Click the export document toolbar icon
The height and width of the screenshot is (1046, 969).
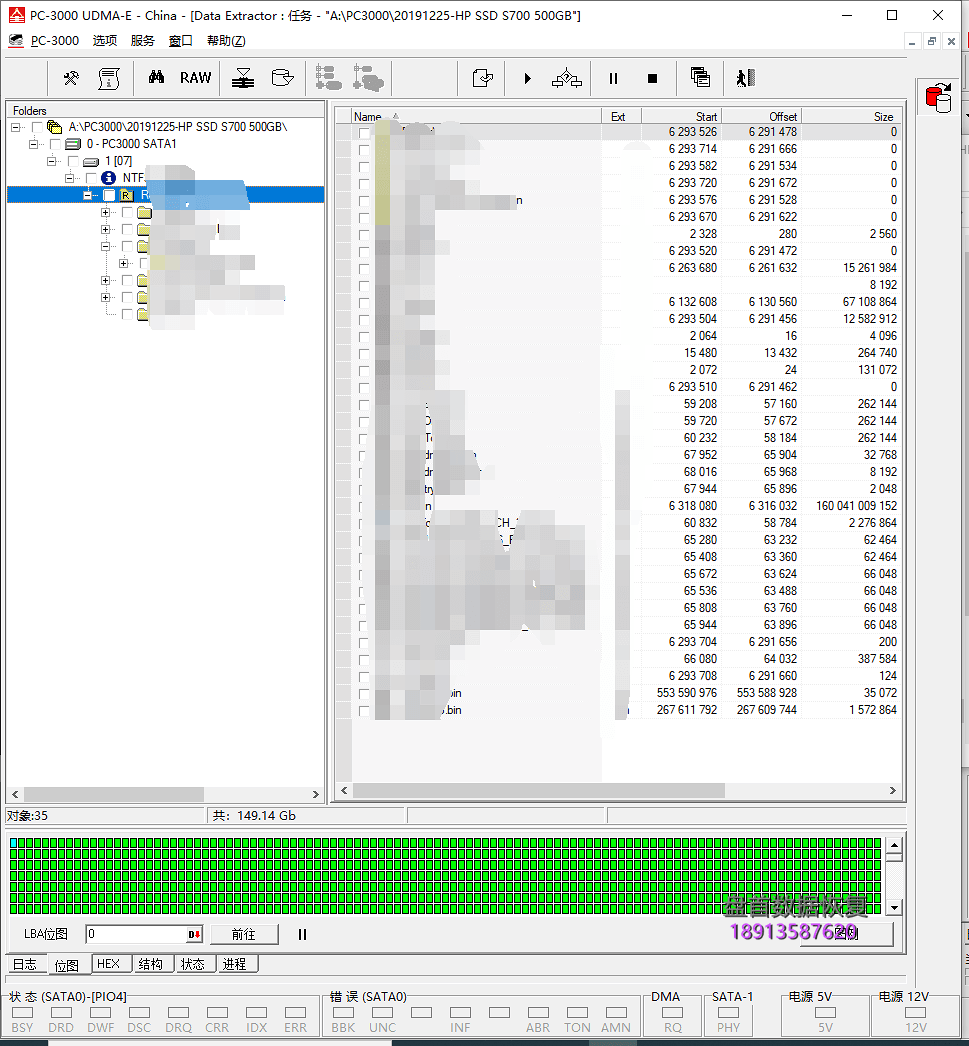click(482, 78)
